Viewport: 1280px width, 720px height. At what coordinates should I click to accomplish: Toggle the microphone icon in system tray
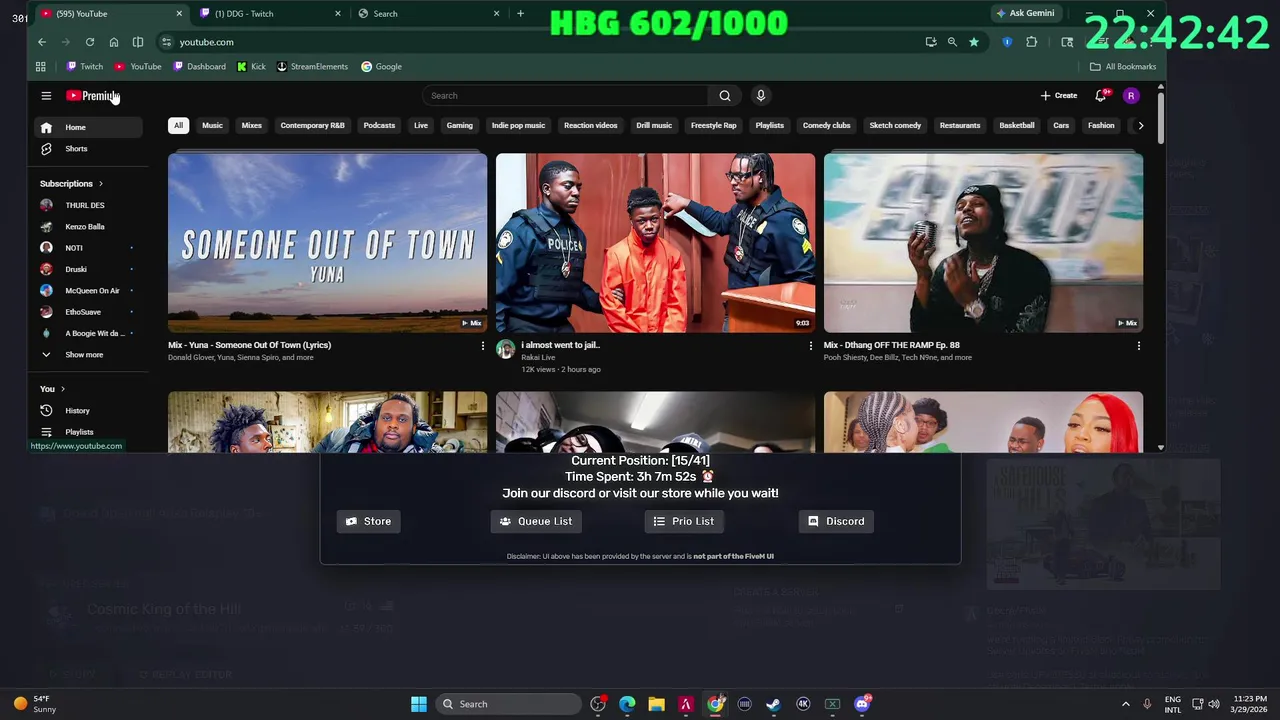coord(1147,704)
